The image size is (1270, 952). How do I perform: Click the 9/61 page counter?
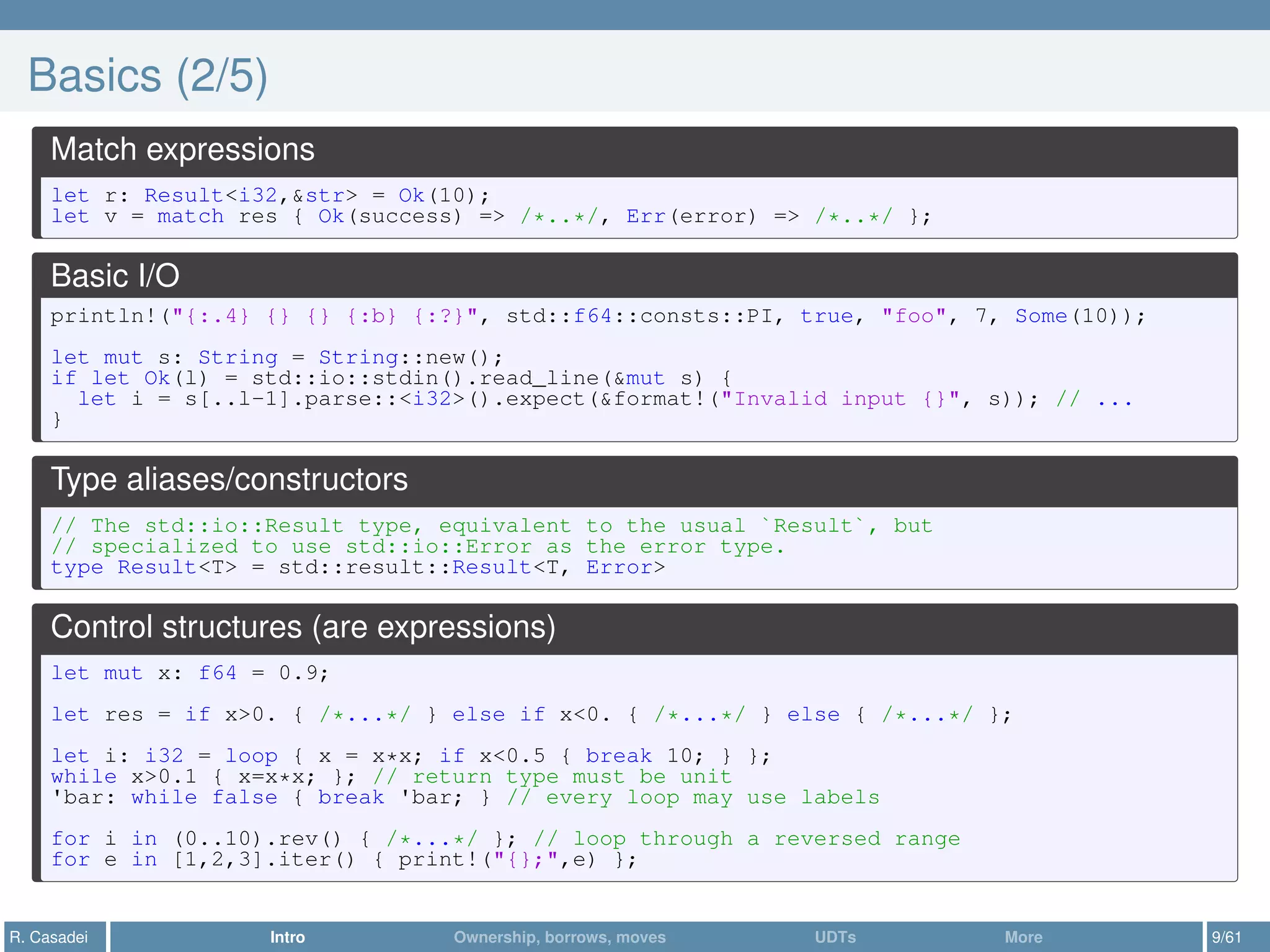tap(1227, 937)
